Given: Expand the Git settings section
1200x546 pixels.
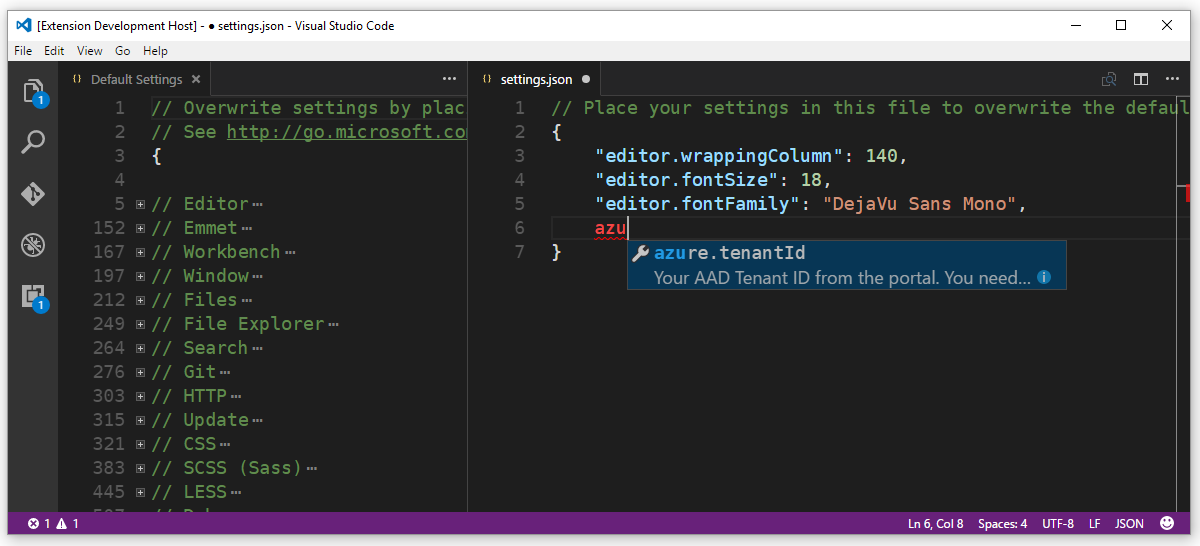Looking at the screenshot, I should (x=141, y=372).
